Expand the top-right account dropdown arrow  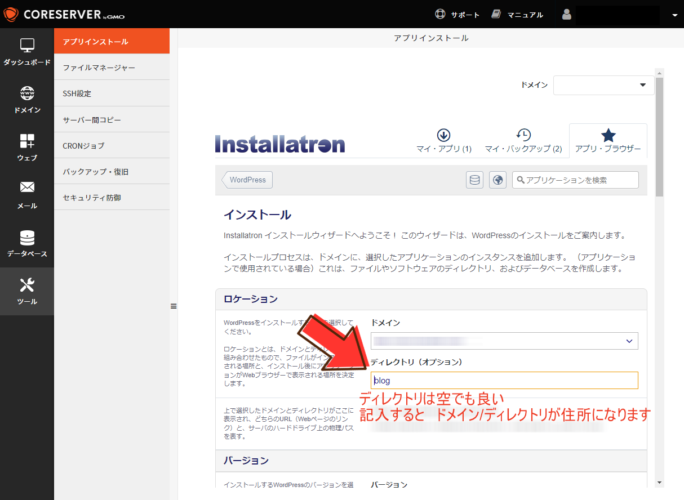[674, 15]
